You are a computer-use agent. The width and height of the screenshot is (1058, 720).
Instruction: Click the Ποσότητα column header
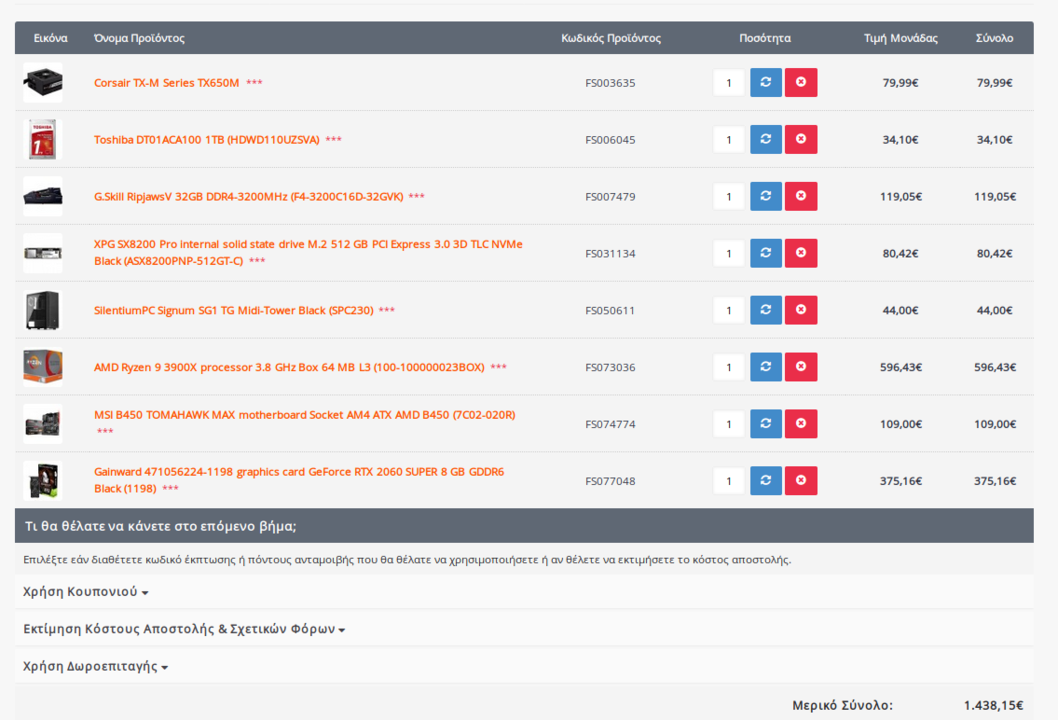pyautogui.click(x=764, y=38)
